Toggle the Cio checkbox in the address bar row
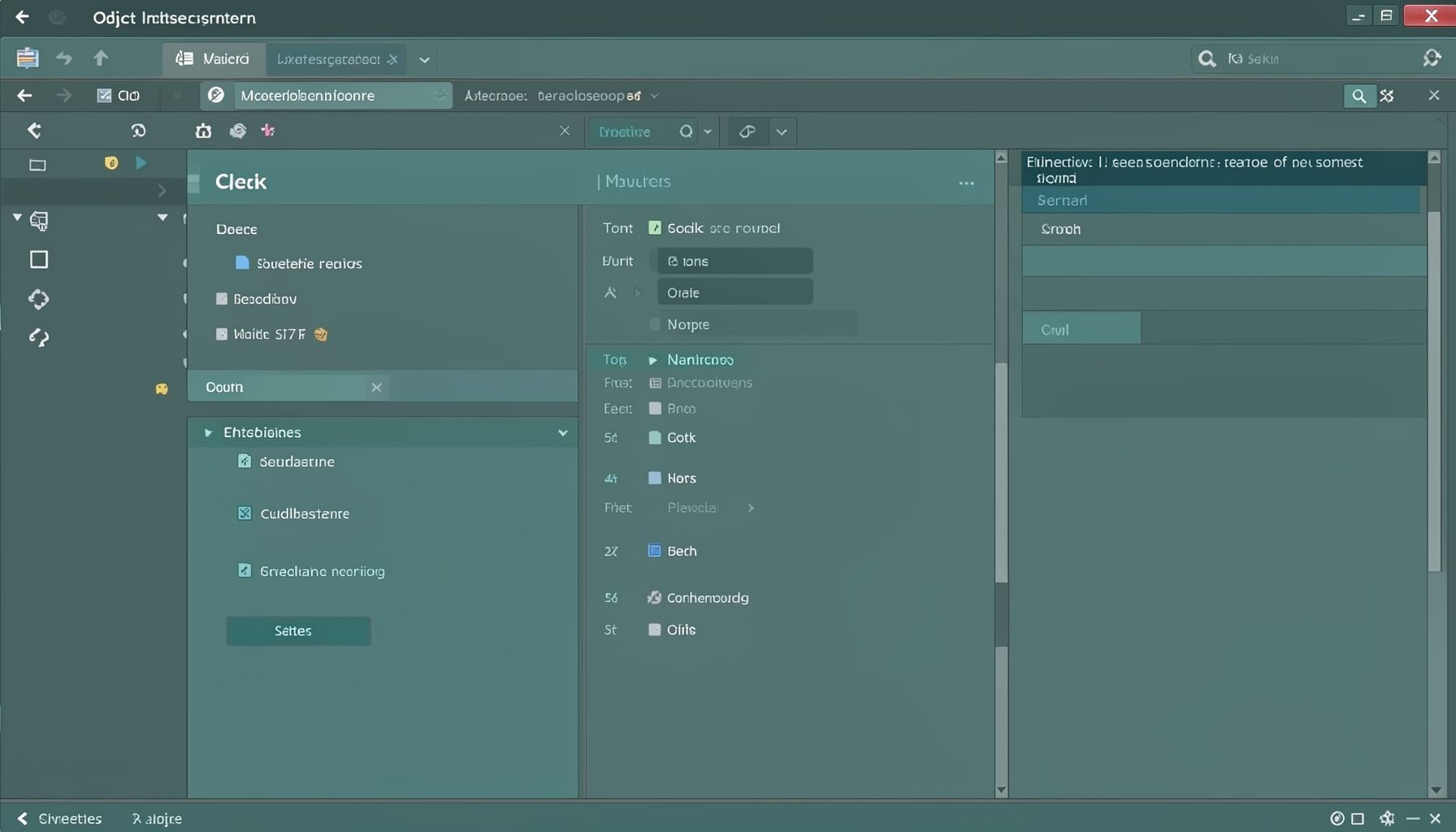 click(x=104, y=96)
